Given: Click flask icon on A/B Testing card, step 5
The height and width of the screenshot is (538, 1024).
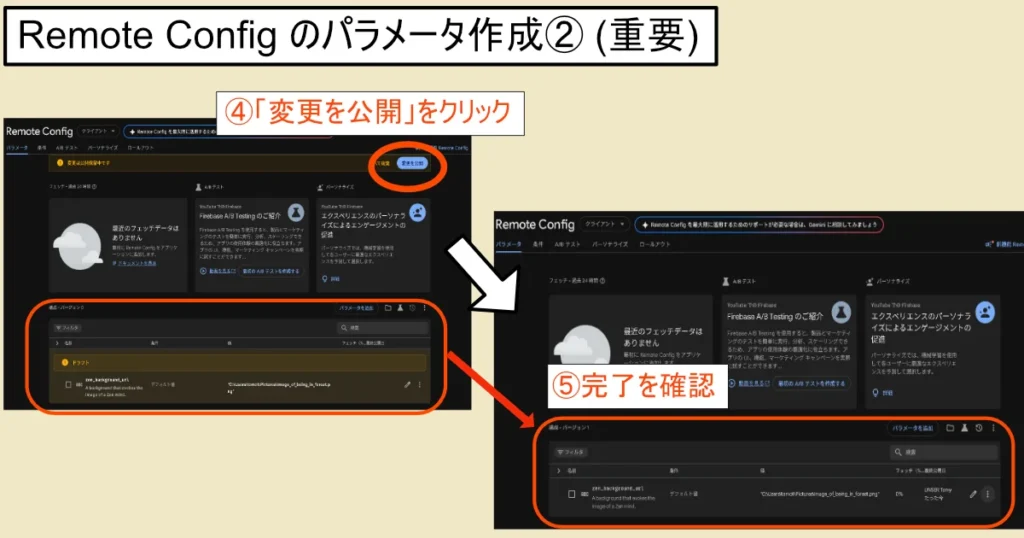Looking at the screenshot, I should coord(841,312).
